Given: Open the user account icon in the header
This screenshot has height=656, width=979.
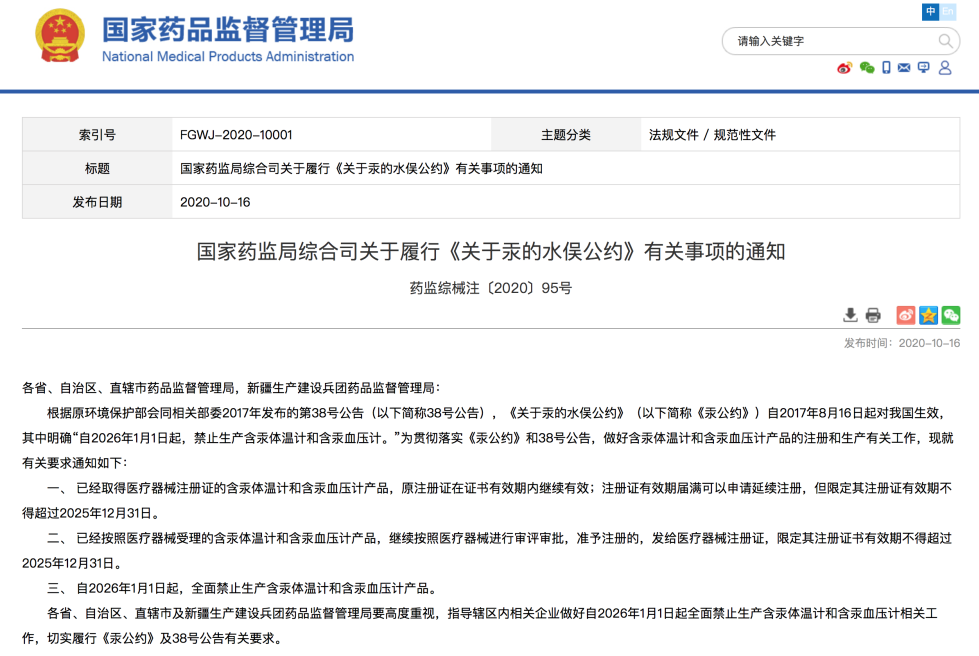Looking at the screenshot, I should [943, 68].
